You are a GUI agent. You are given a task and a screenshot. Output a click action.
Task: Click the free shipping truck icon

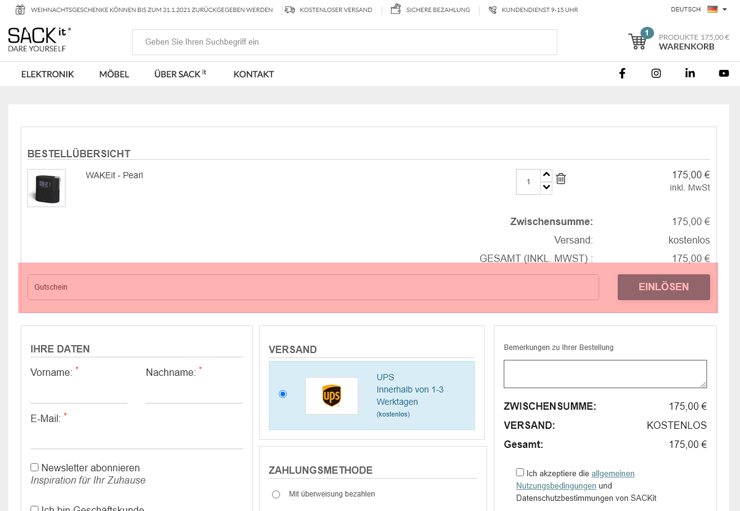tap(290, 9)
